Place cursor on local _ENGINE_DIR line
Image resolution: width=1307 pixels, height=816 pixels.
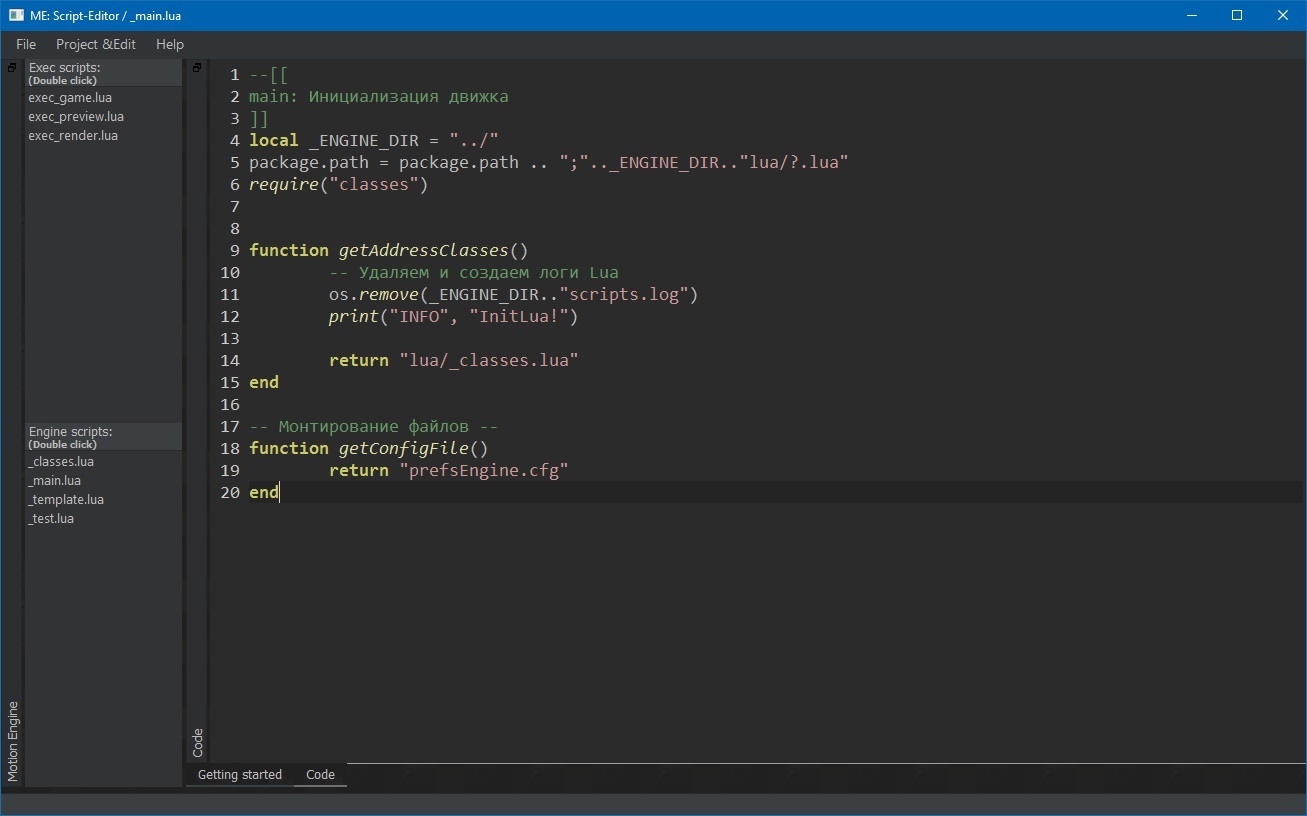coord(373,141)
